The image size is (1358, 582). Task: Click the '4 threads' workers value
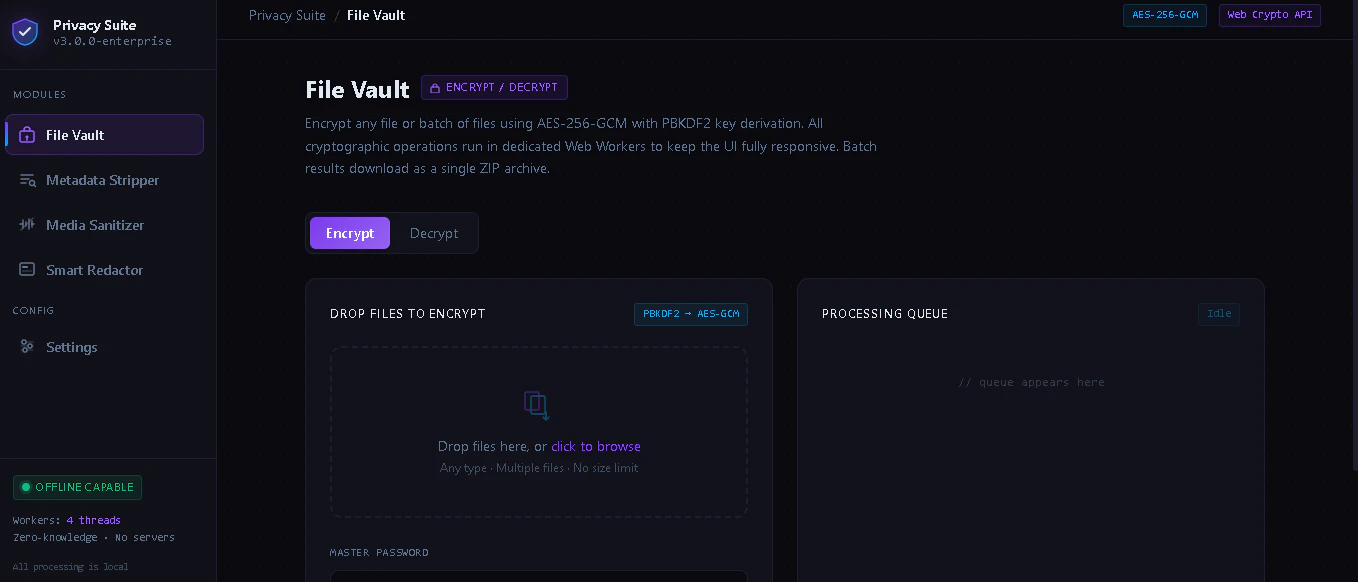pos(93,520)
